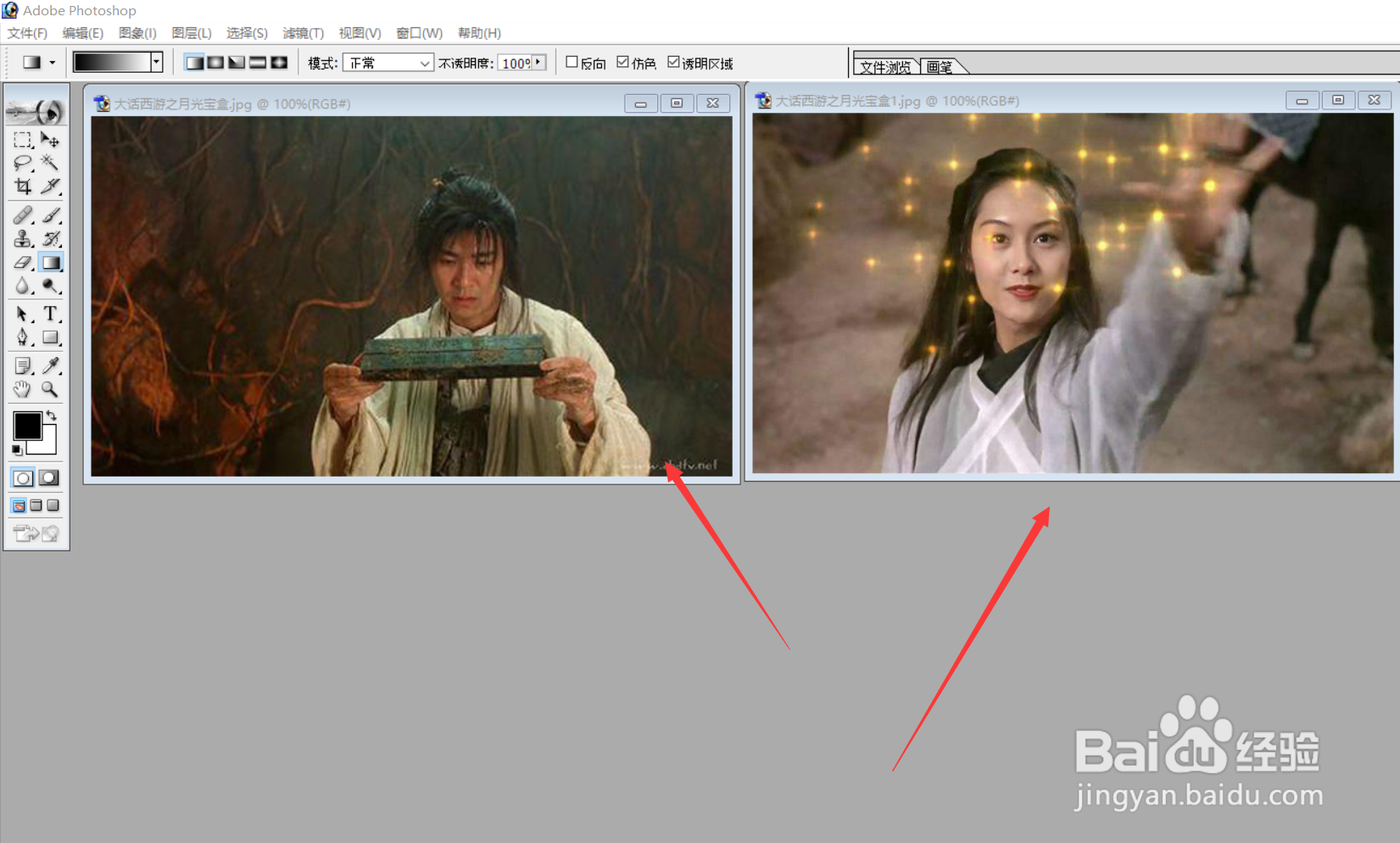
Task: Select the Slice tool
Action: (x=50, y=186)
